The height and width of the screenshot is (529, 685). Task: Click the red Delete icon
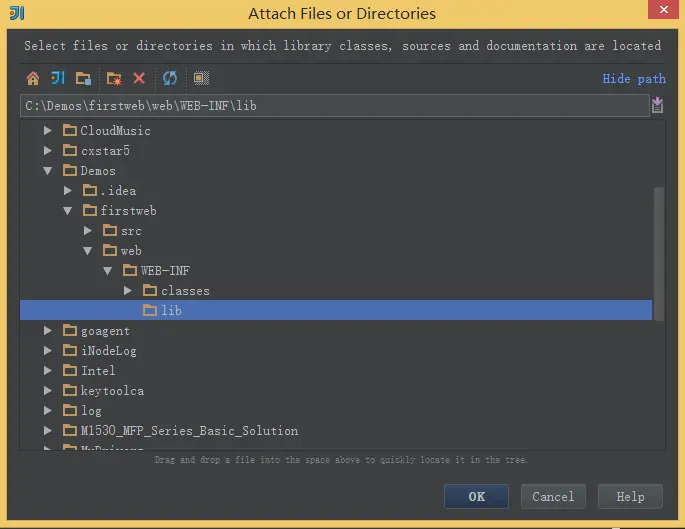pyautogui.click(x=139, y=78)
